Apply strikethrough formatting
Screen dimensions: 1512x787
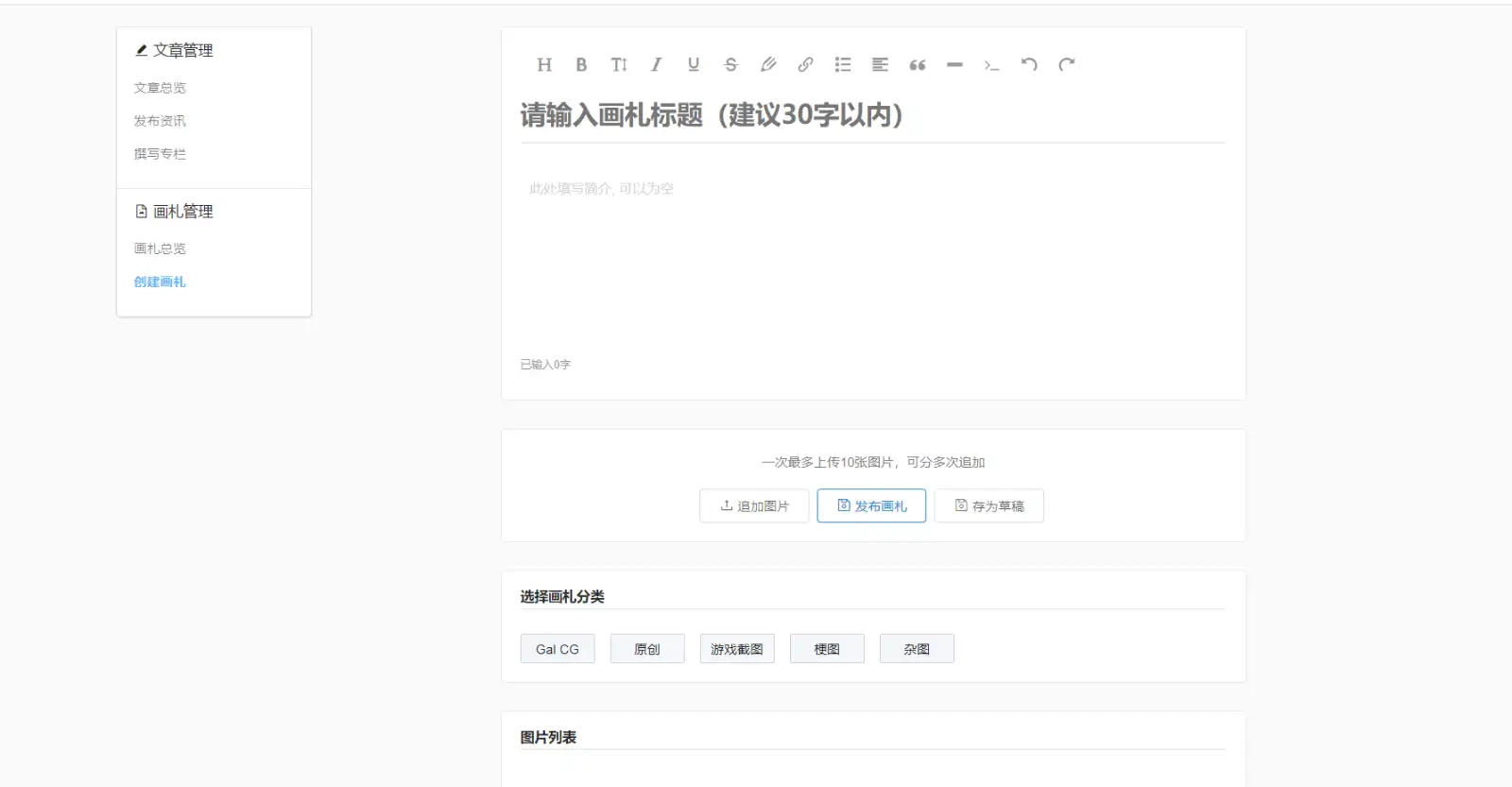[730, 65]
